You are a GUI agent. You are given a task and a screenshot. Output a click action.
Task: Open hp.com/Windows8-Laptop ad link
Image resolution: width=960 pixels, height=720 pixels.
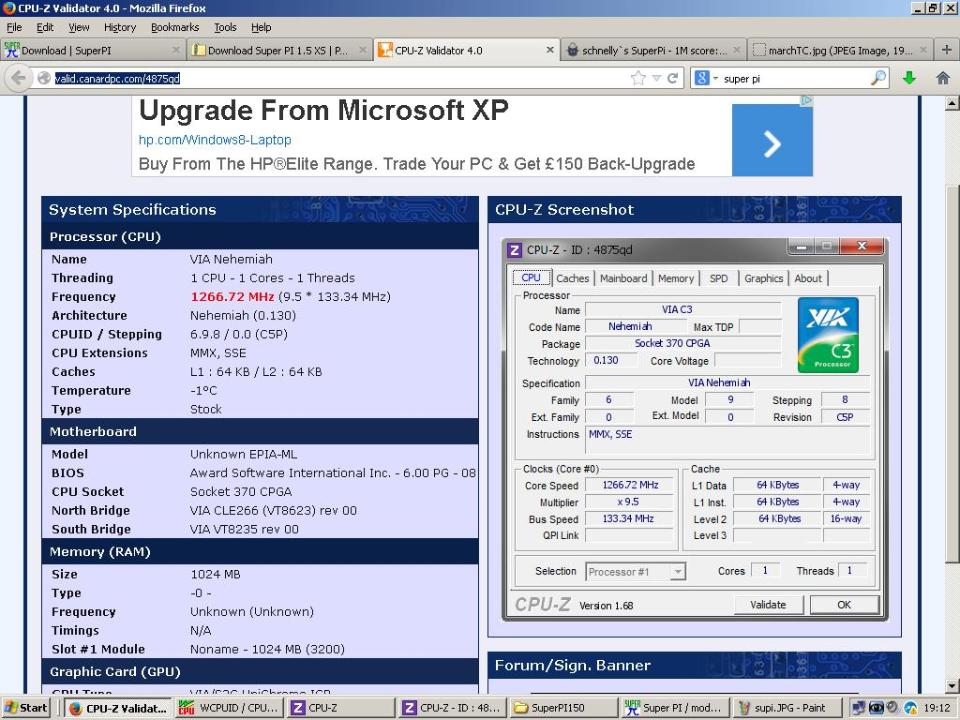pos(215,140)
